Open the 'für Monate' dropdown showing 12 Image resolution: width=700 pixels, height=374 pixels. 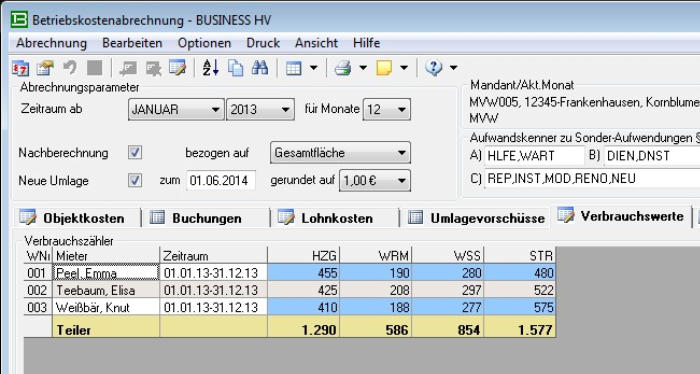click(387, 110)
